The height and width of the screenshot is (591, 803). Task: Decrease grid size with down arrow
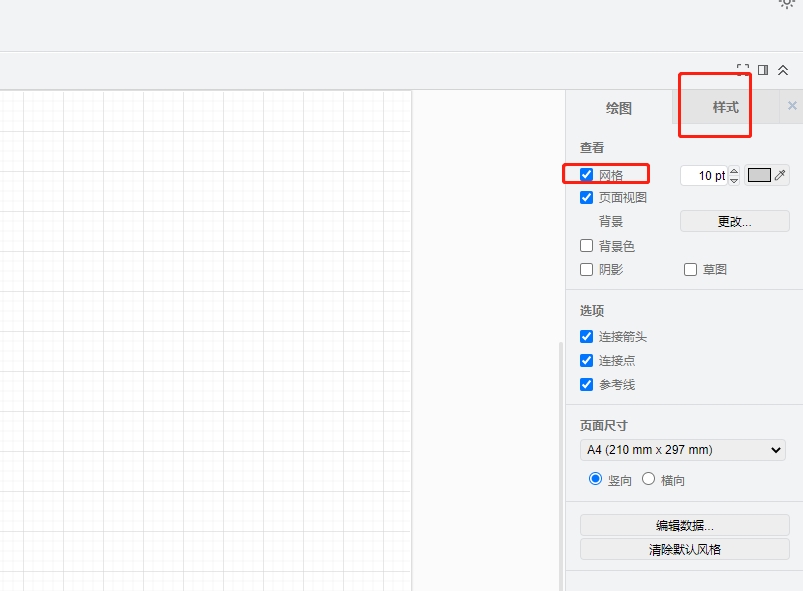point(734,180)
